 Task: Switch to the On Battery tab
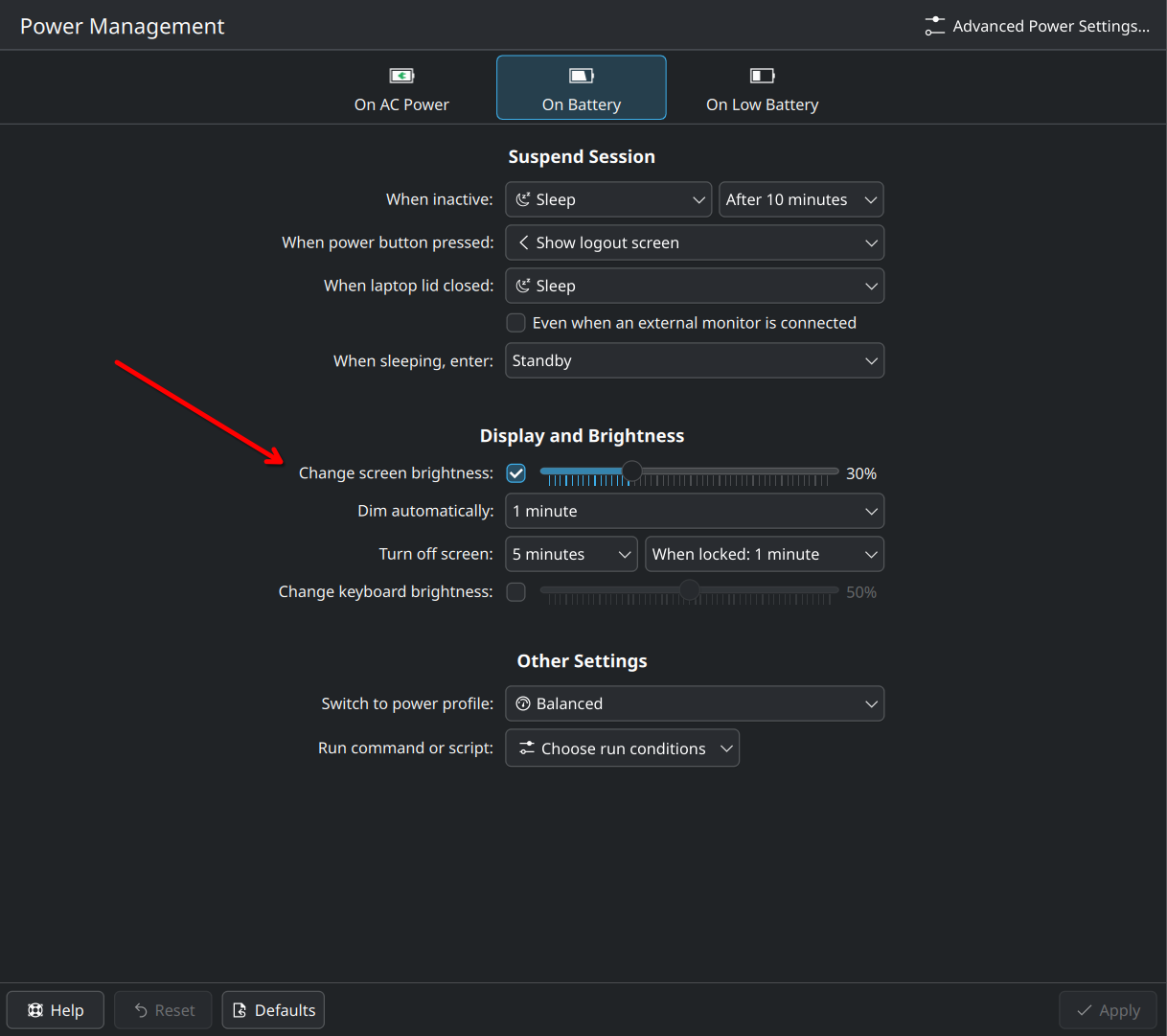click(x=581, y=88)
